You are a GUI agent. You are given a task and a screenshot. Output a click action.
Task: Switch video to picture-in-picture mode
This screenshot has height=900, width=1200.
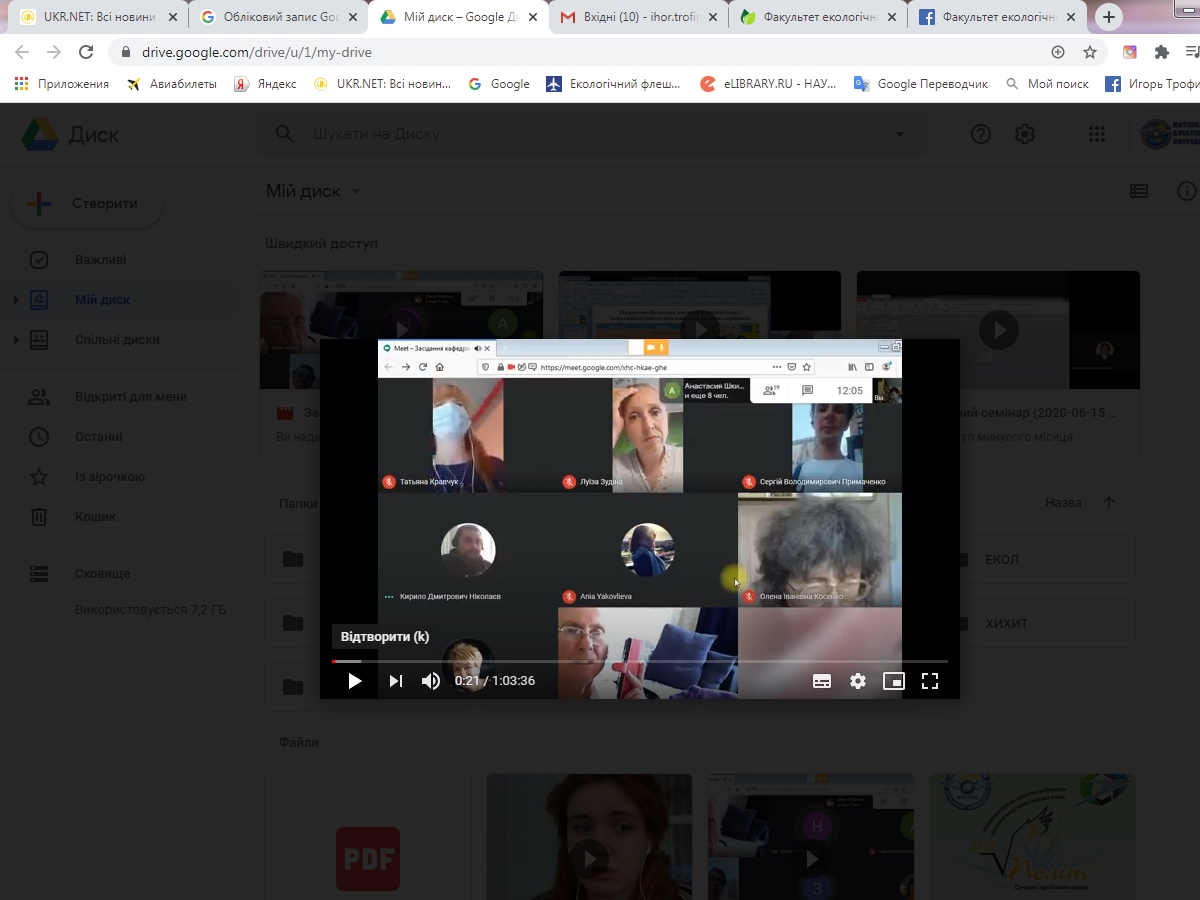pos(894,681)
